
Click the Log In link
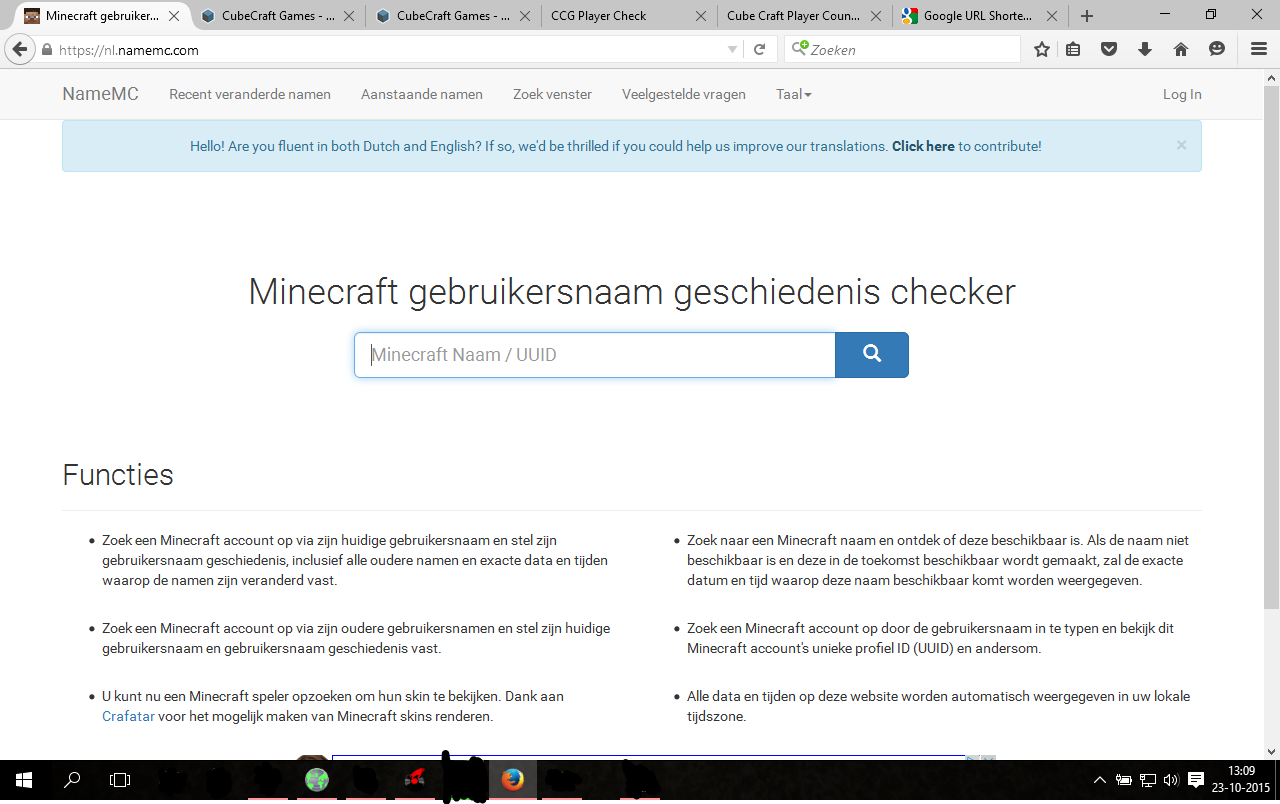(1182, 94)
